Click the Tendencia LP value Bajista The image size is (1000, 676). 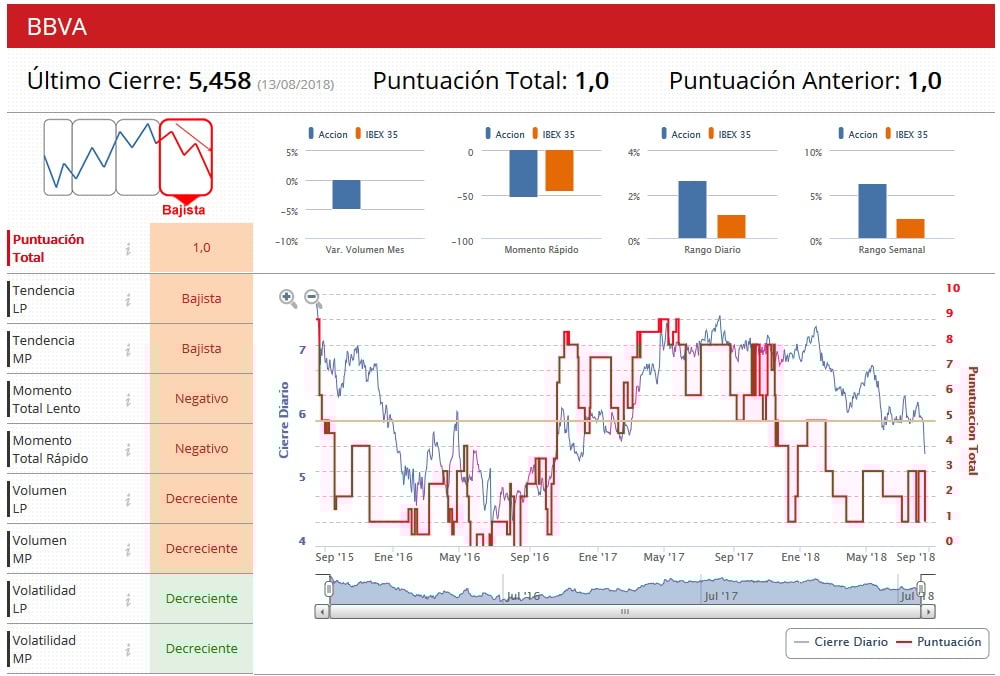202,299
